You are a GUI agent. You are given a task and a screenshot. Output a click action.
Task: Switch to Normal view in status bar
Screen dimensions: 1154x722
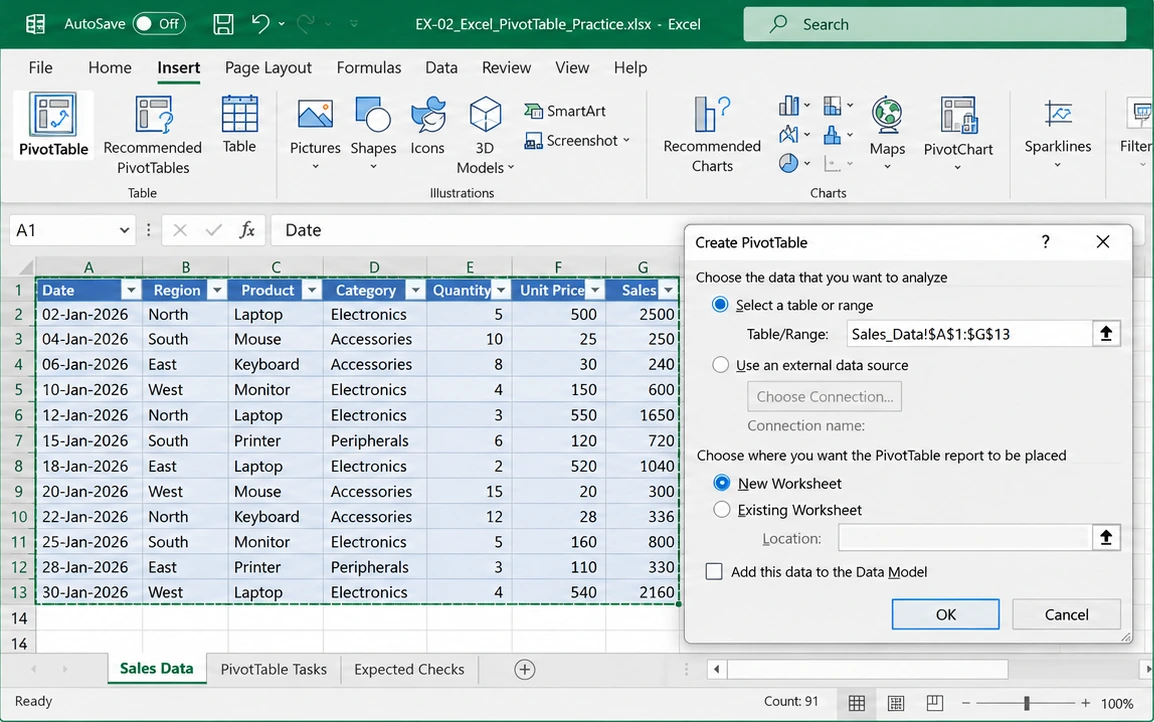coord(857,703)
